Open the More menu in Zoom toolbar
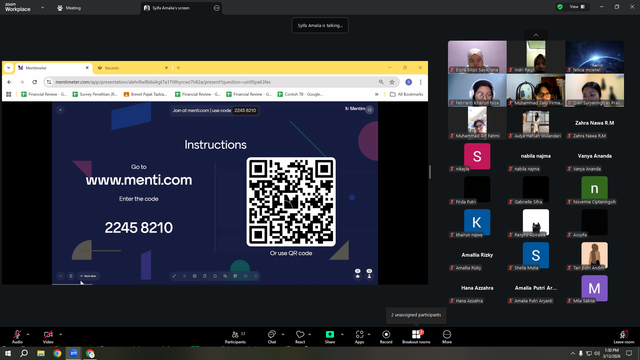Screen dimensions: 640x360 click(x=447, y=337)
